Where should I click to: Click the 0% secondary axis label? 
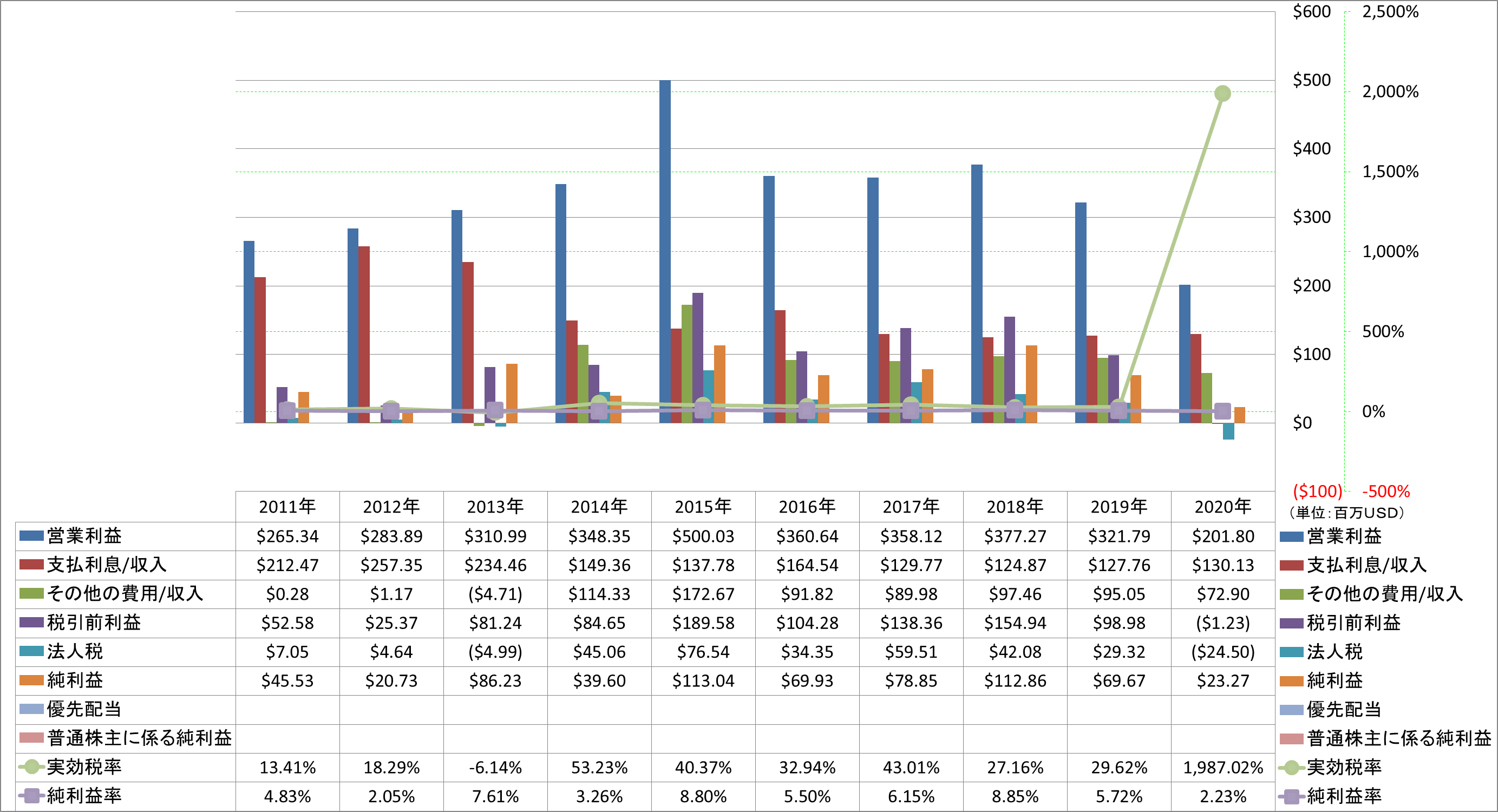(1373, 411)
